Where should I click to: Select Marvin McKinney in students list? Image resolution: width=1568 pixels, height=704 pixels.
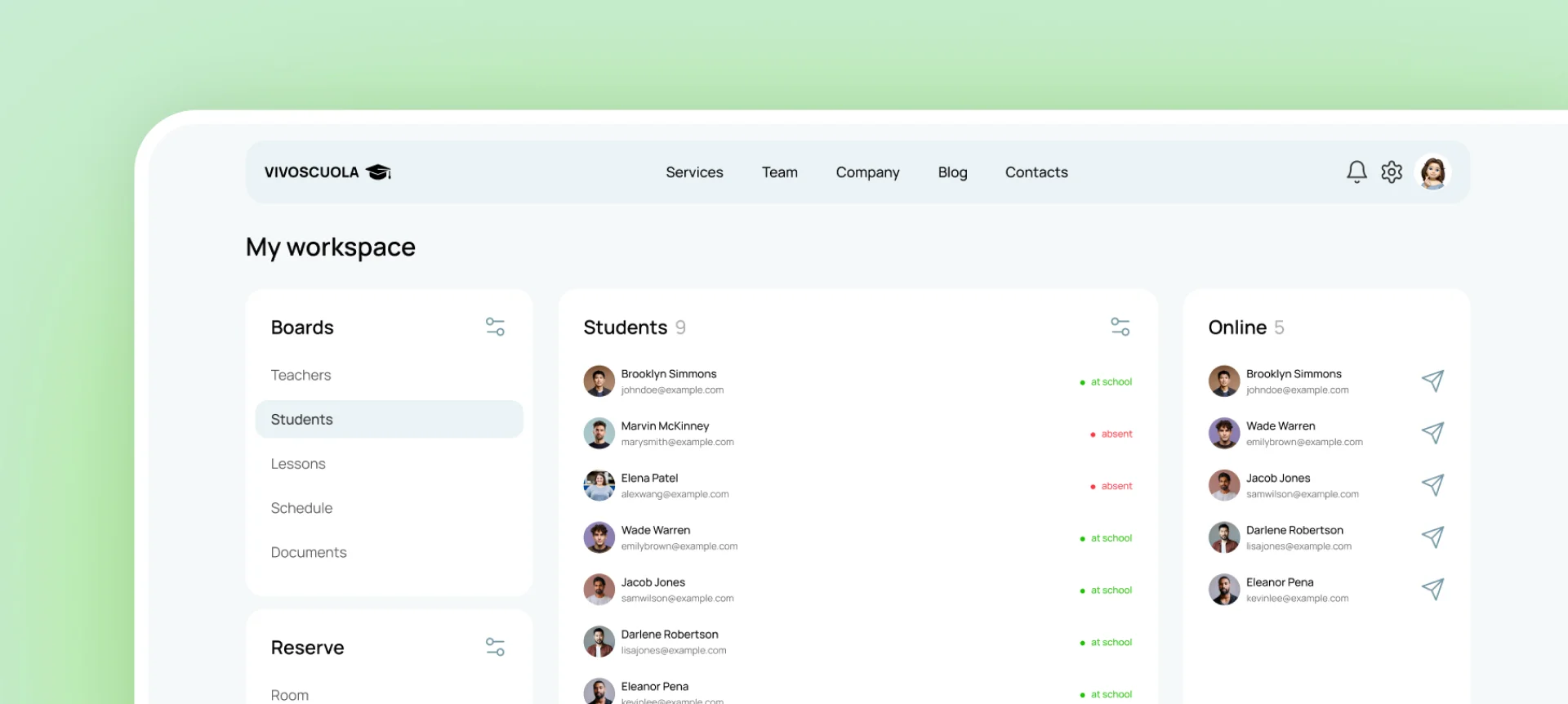(x=665, y=426)
